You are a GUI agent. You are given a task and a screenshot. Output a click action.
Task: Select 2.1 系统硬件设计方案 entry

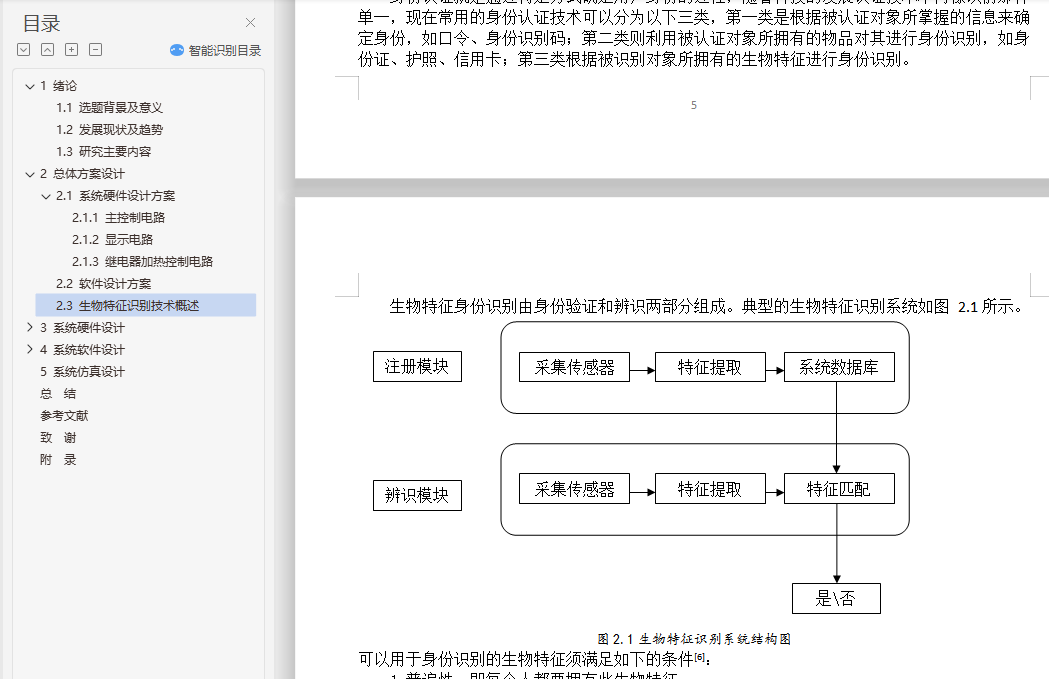point(115,196)
